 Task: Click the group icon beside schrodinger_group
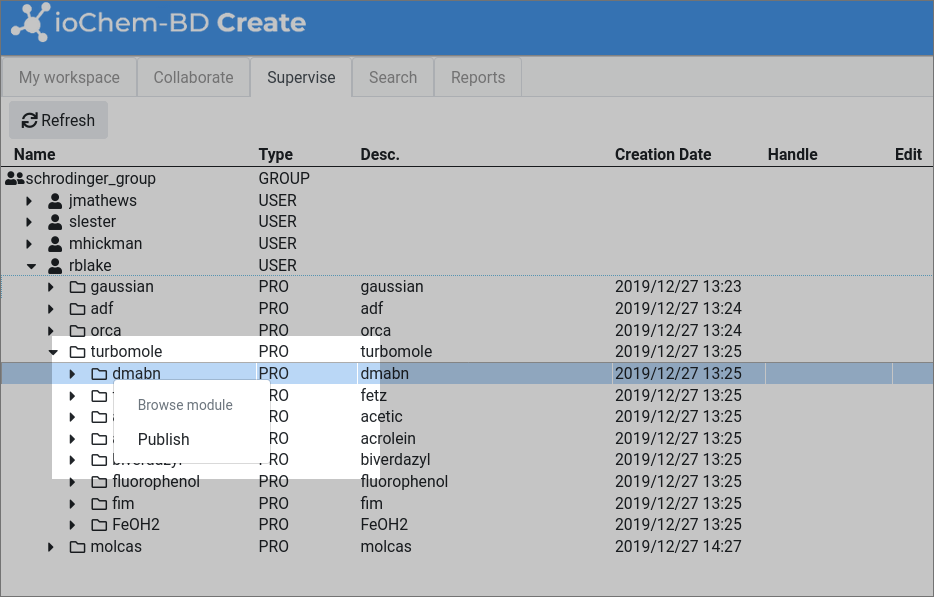click(13, 178)
